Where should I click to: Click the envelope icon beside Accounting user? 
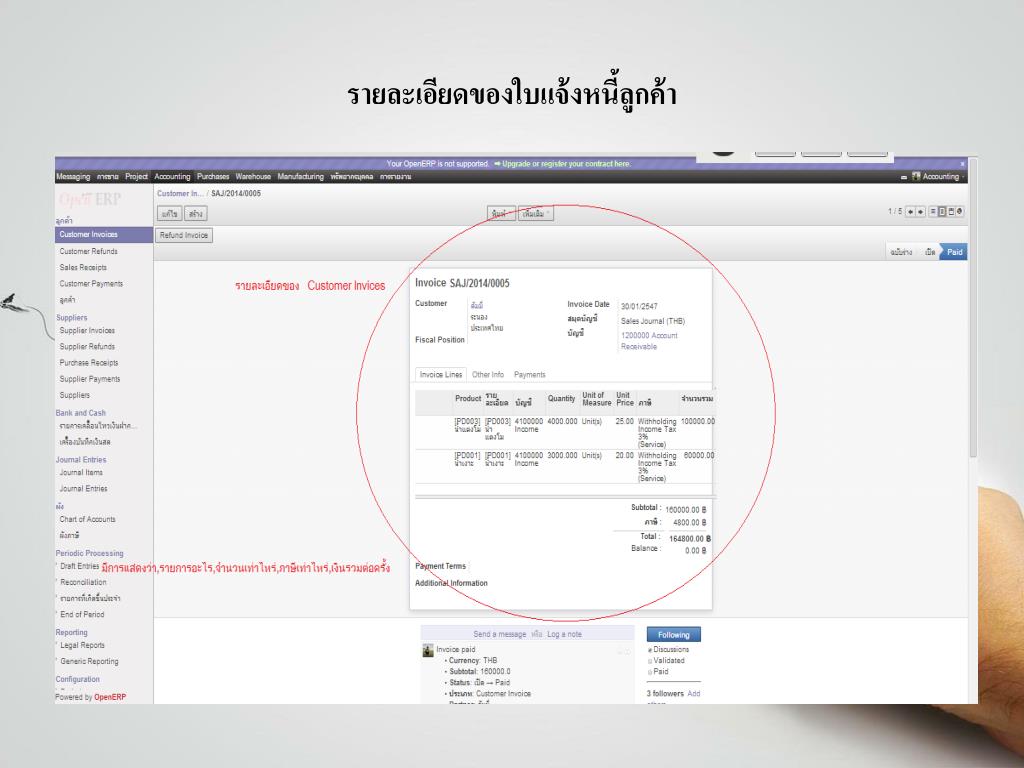(x=904, y=177)
